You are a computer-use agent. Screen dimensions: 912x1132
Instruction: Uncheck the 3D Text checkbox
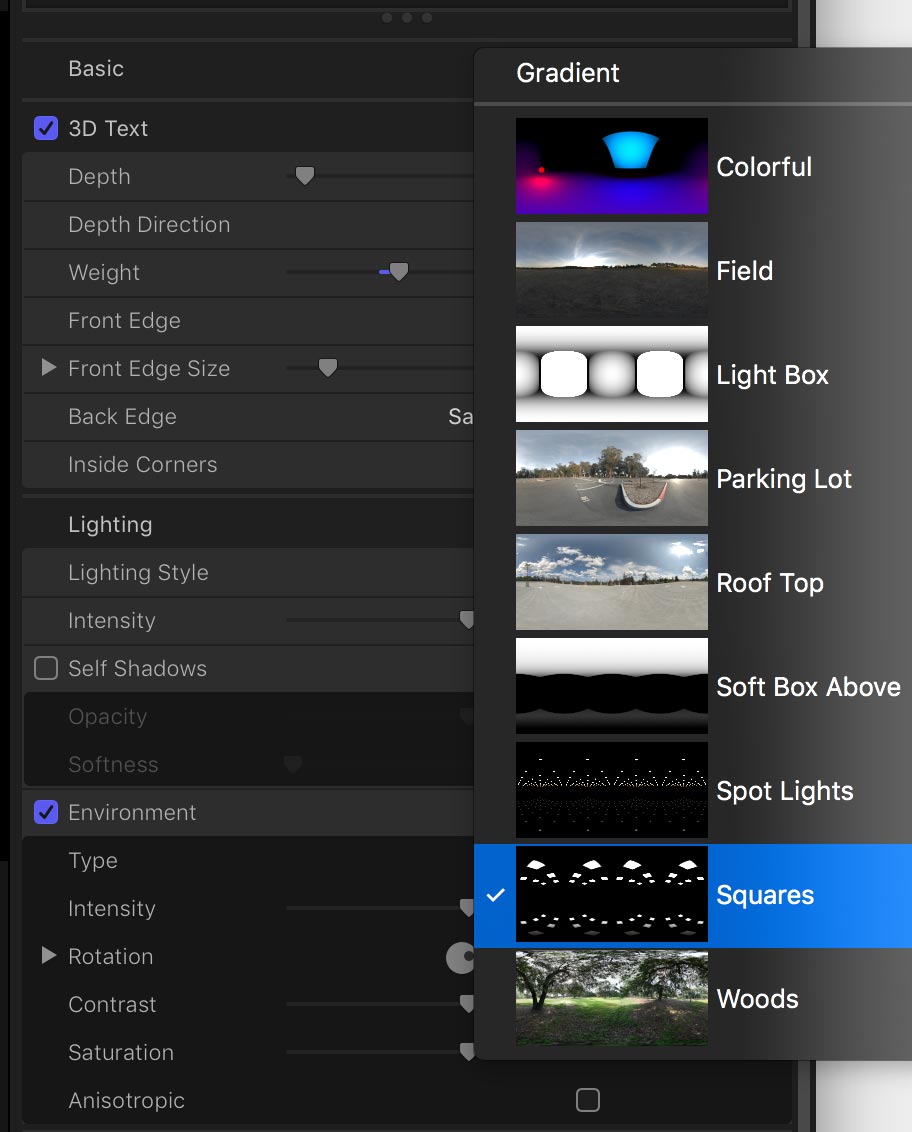pos(46,129)
